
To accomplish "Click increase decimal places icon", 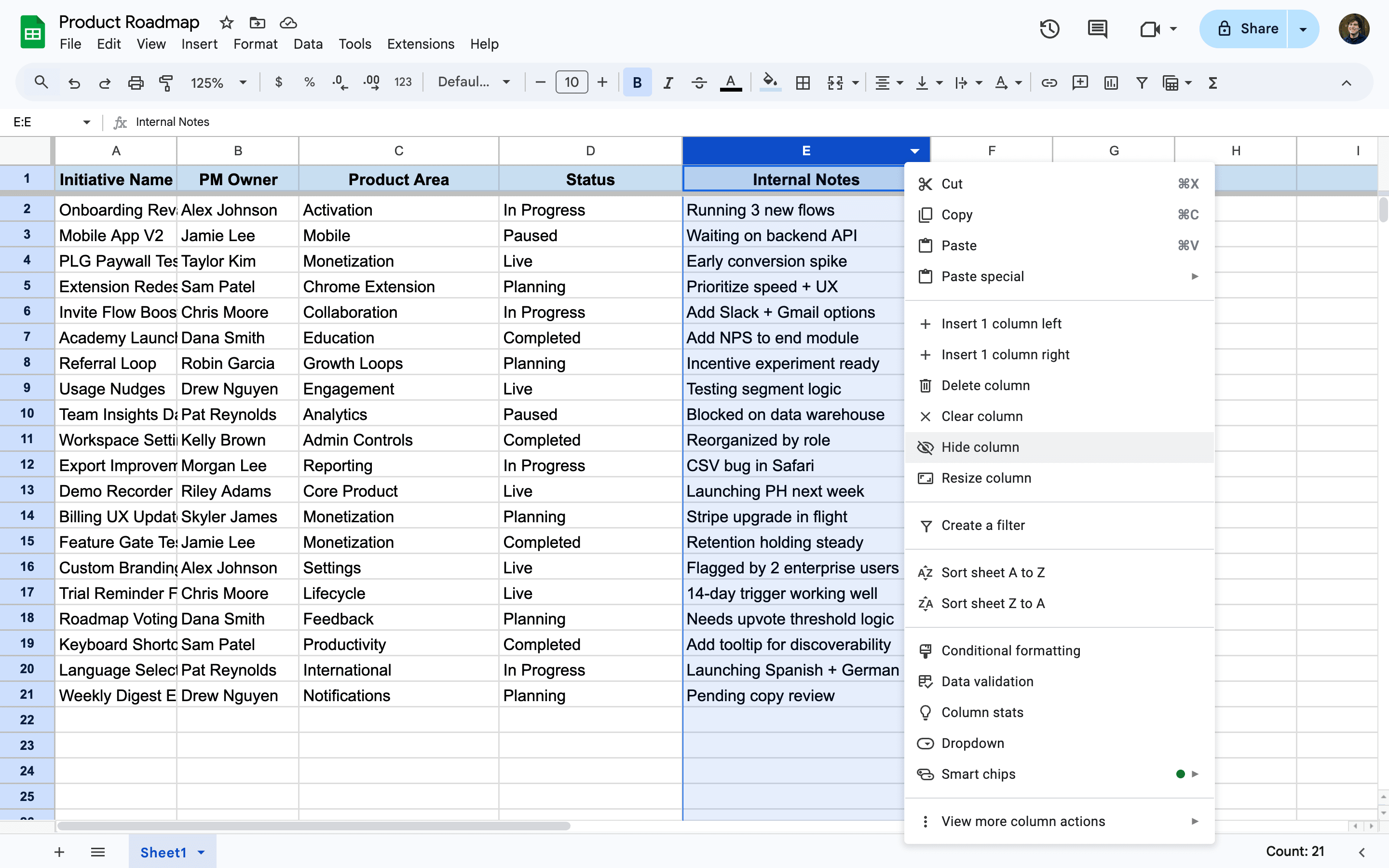I will [x=371, y=82].
